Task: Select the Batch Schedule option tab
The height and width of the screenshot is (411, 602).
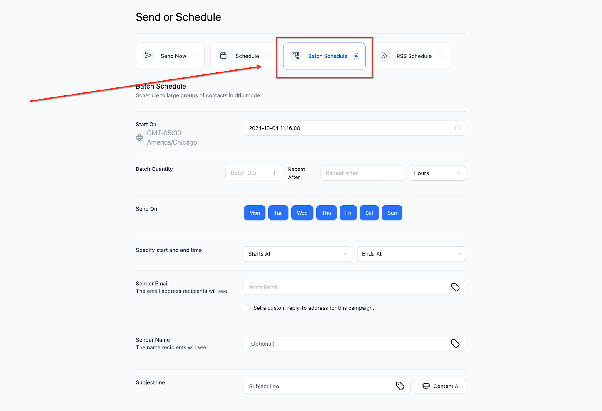Action: pos(324,56)
